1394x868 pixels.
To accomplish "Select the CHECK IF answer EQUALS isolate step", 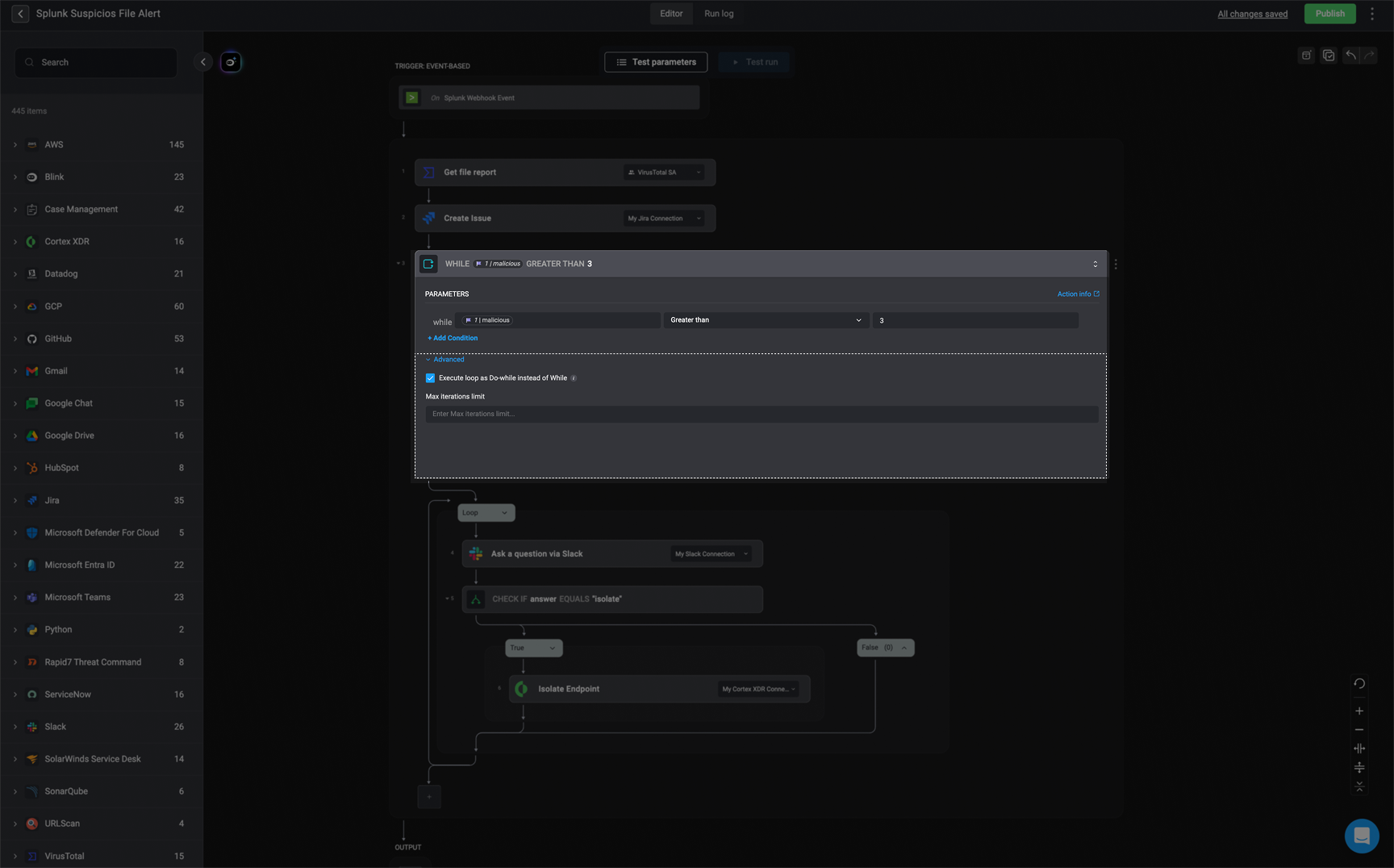I will [612, 599].
